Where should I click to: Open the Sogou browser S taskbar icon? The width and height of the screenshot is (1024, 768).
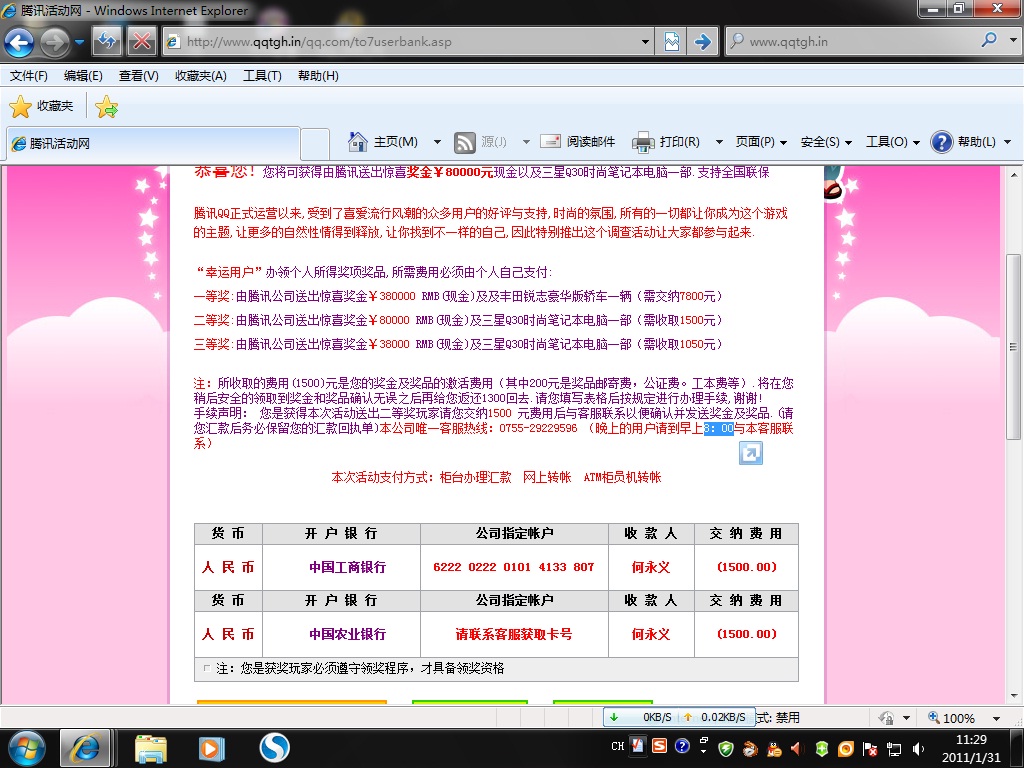click(x=274, y=748)
